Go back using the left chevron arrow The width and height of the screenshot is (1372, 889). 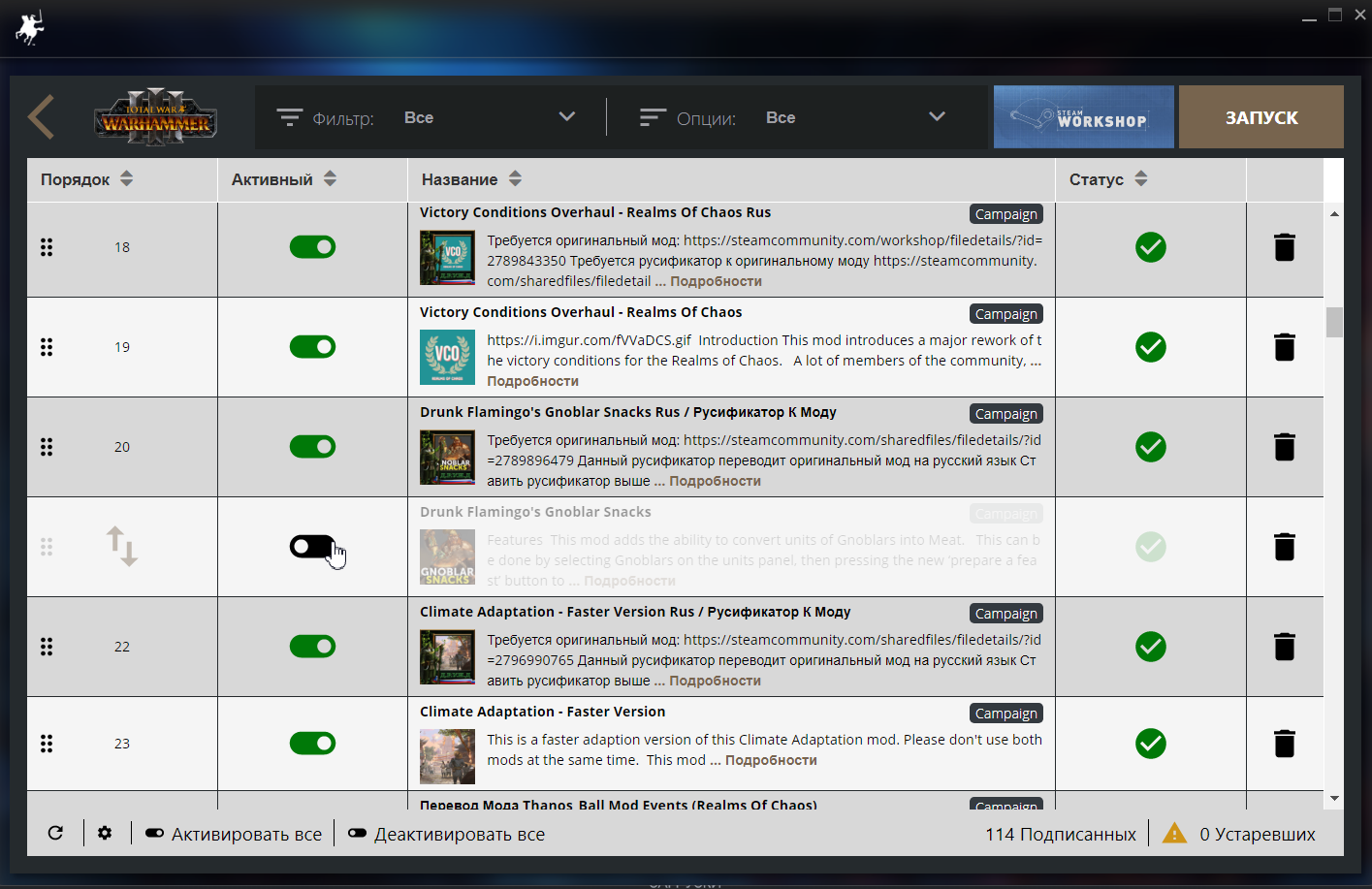(41, 117)
